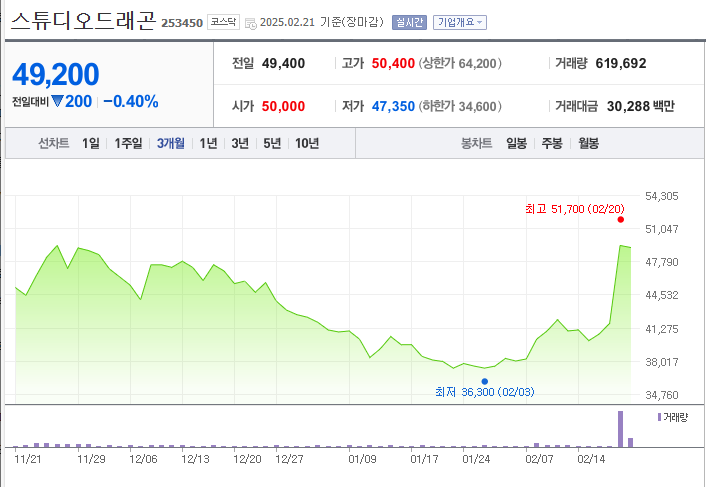Click the 02/14 date axis label
This screenshot has height=487, width=706.
(591, 460)
